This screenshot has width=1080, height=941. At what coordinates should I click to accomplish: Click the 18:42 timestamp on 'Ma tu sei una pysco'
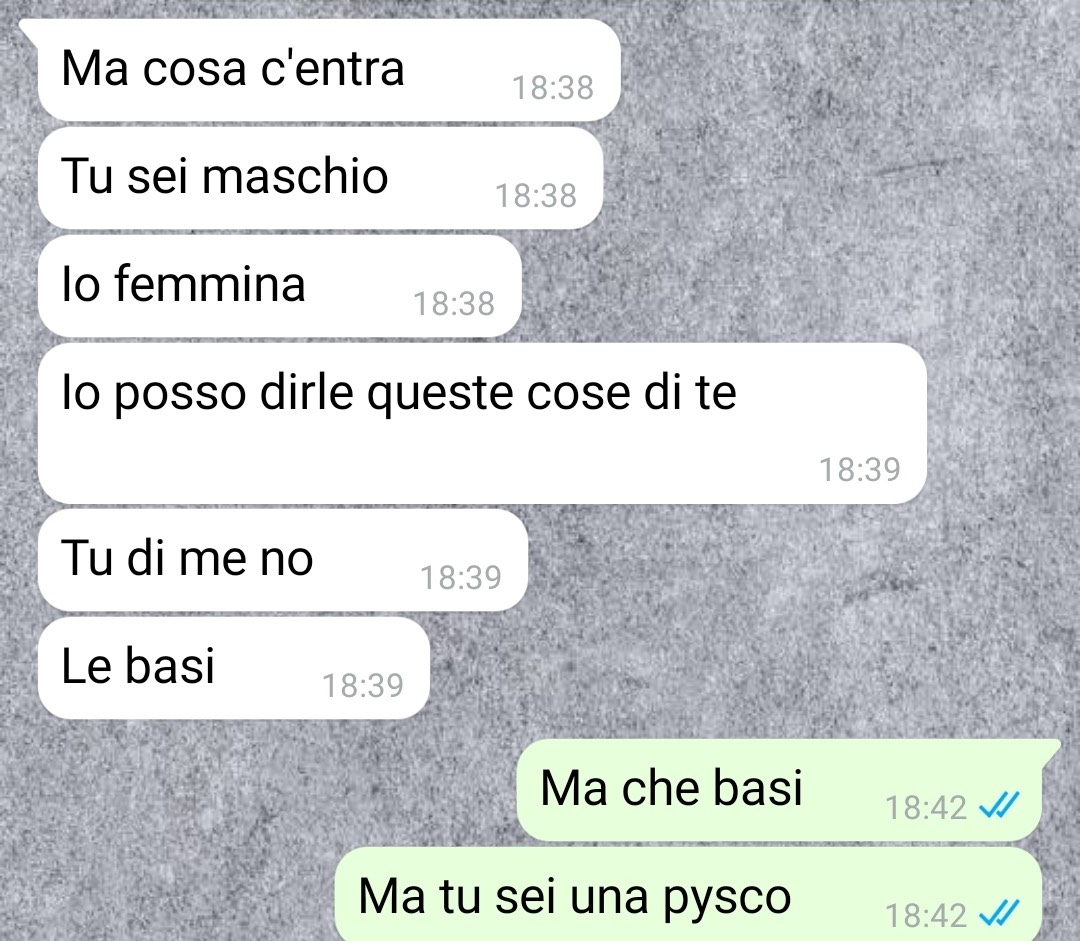926,916
